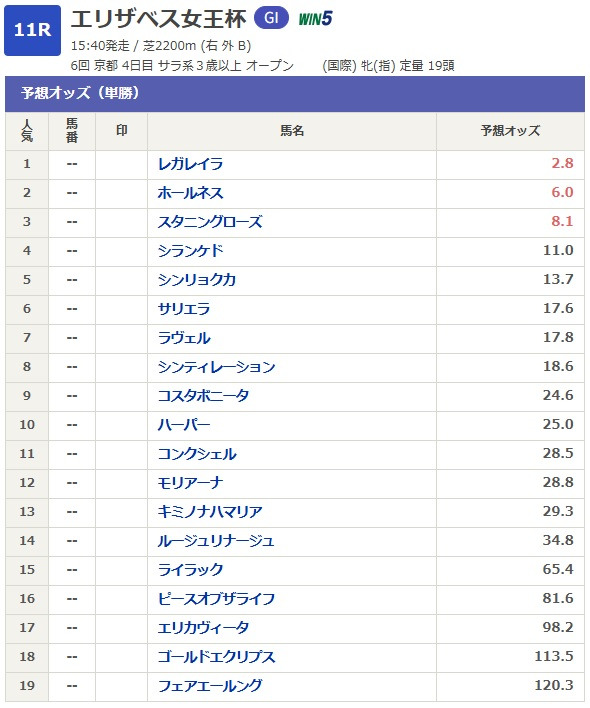Click the 人気 column header
The width and height of the screenshot is (590, 708).
[27, 131]
